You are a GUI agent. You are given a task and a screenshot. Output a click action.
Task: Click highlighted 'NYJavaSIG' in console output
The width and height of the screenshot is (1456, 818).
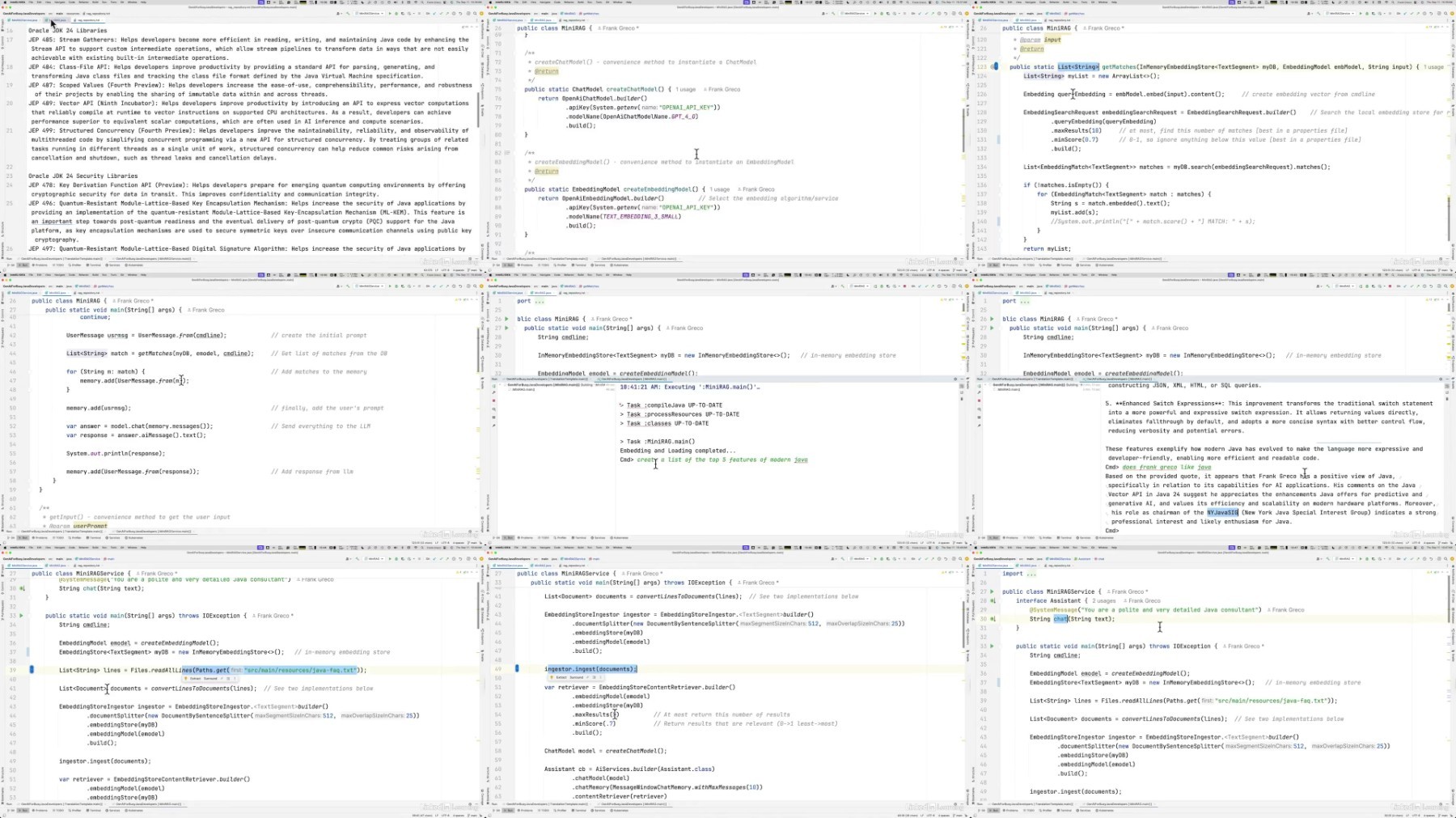point(1222,512)
